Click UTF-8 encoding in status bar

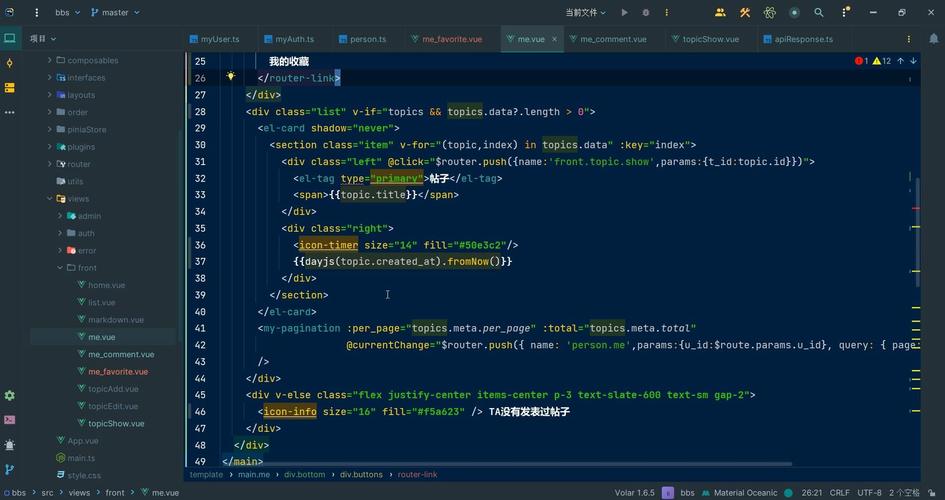[869, 493]
